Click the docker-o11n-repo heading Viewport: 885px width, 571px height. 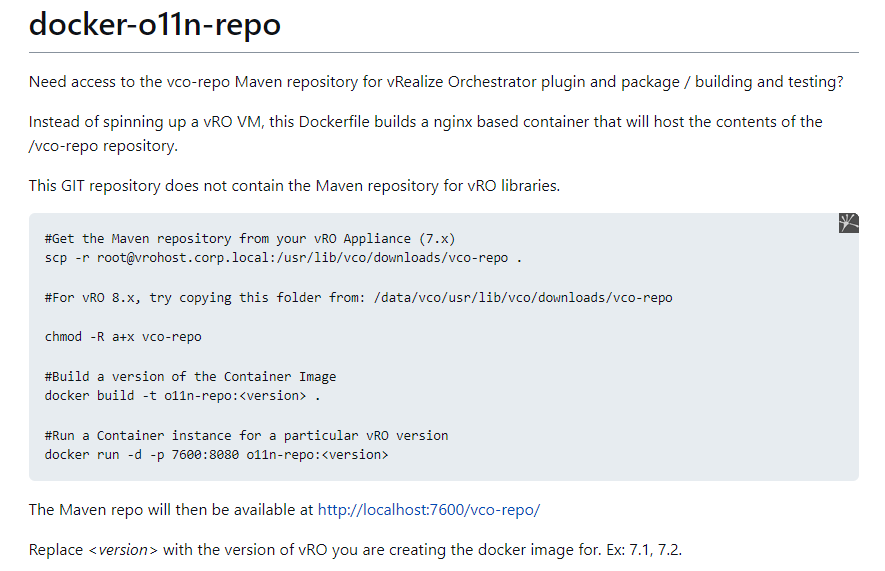(154, 24)
